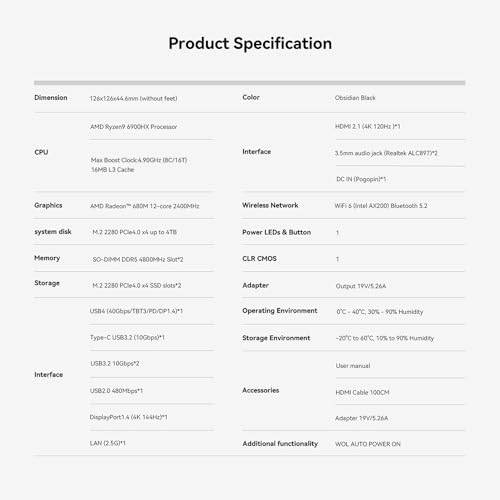Select the CPU label
This screenshot has height=500, width=500.
tap(41, 152)
